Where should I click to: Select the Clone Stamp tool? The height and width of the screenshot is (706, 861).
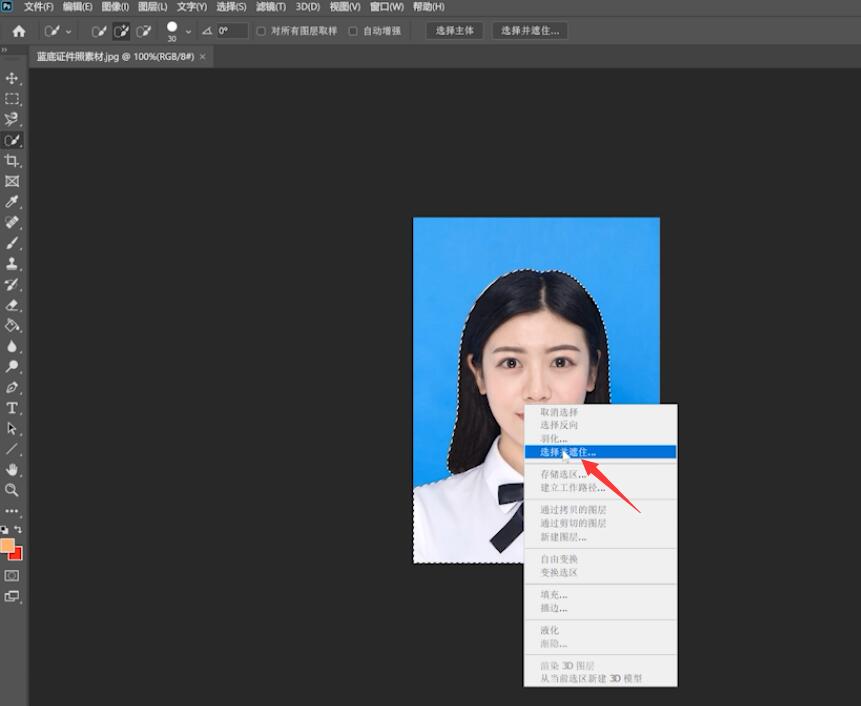12,264
